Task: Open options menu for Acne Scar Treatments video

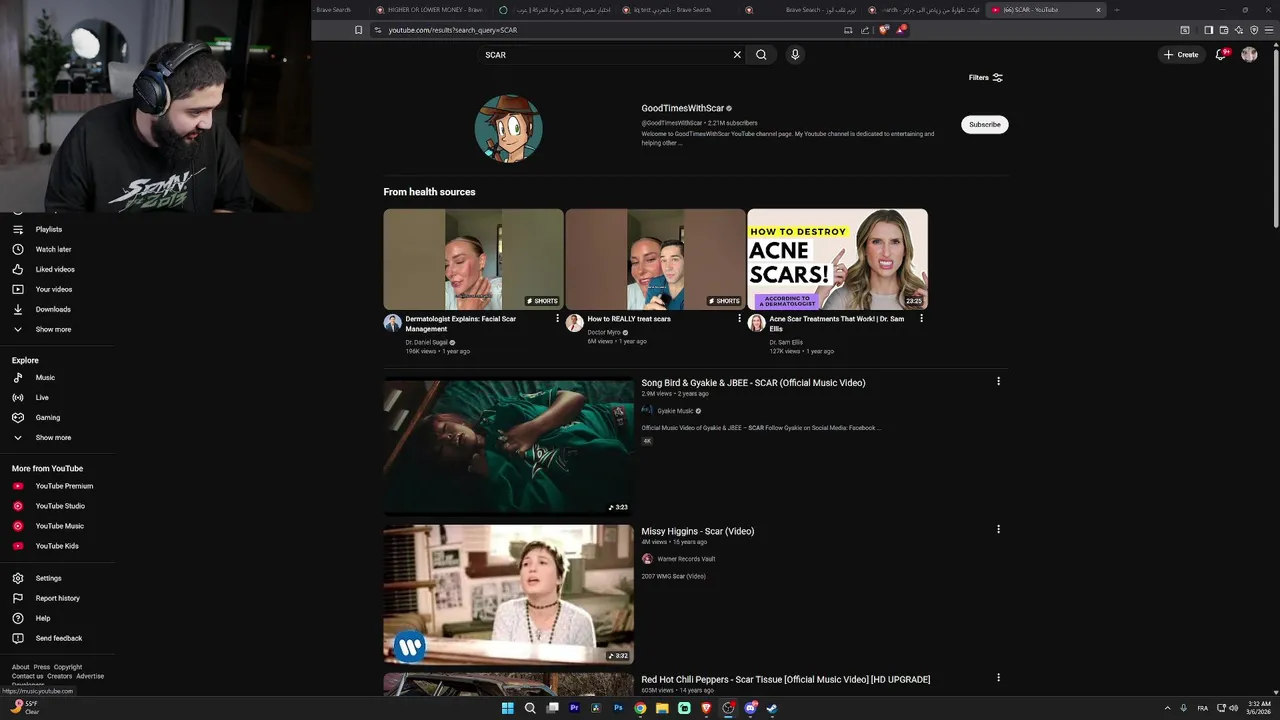Action: coord(921,319)
